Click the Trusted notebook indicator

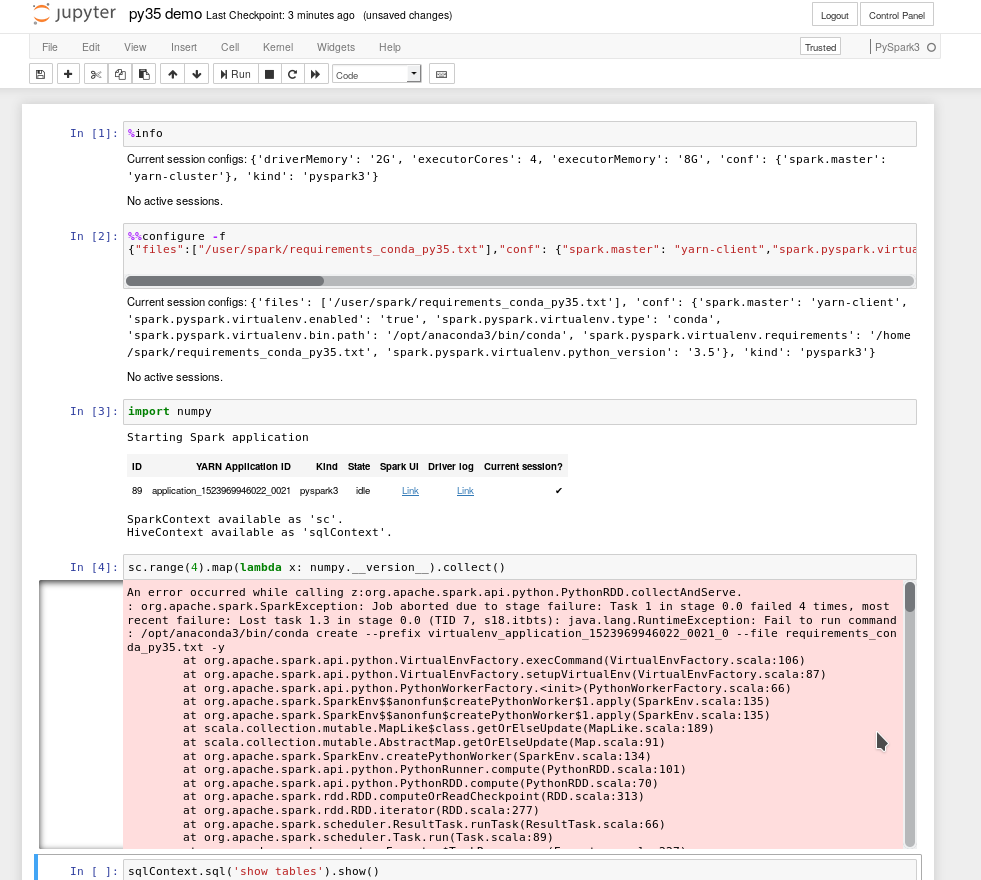[820, 47]
